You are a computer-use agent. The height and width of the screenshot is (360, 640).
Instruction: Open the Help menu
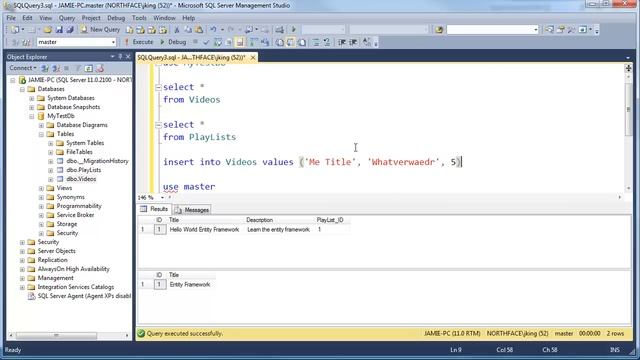point(188,18)
